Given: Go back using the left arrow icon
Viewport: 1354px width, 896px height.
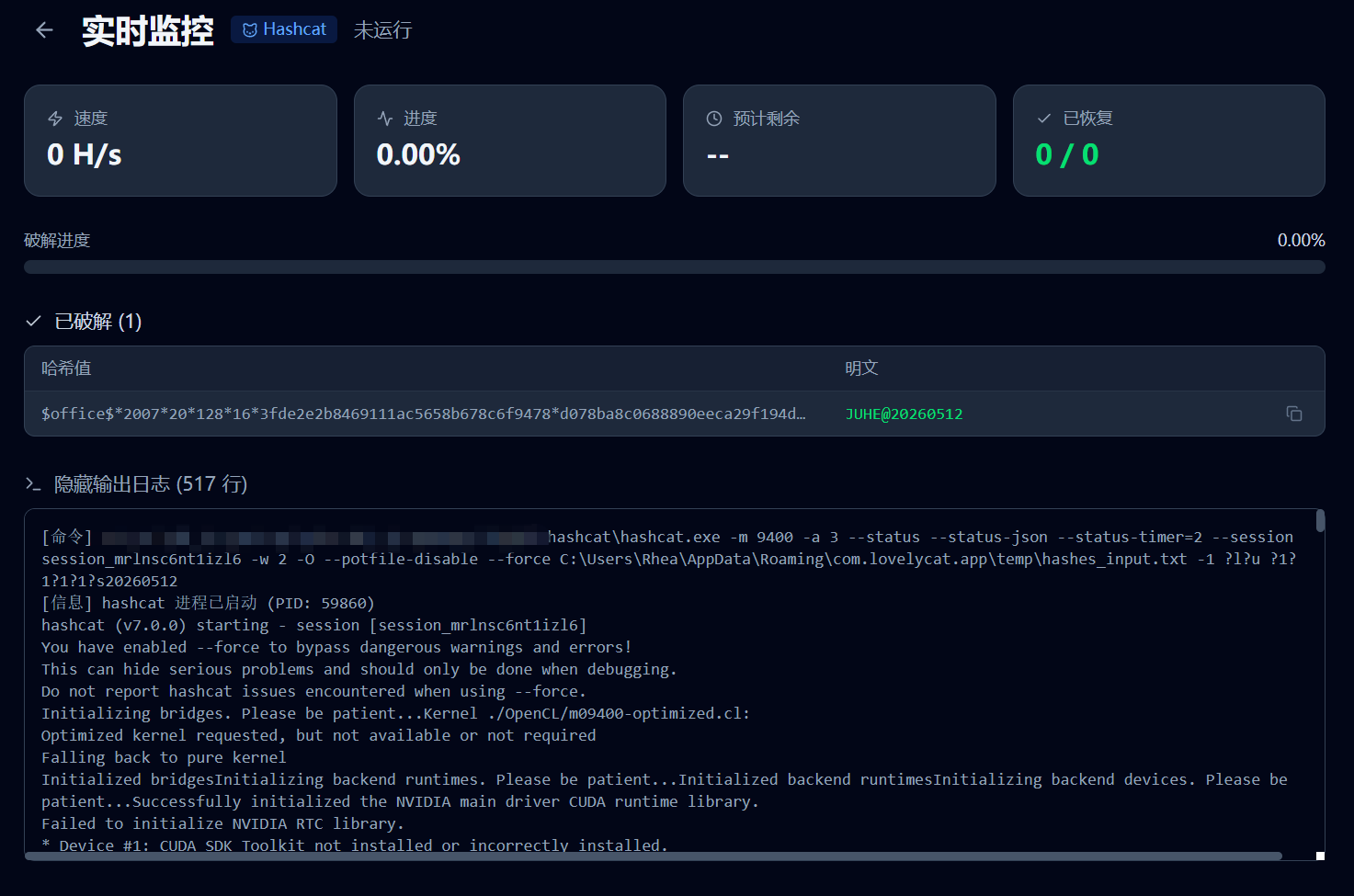Looking at the screenshot, I should [x=44, y=30].
